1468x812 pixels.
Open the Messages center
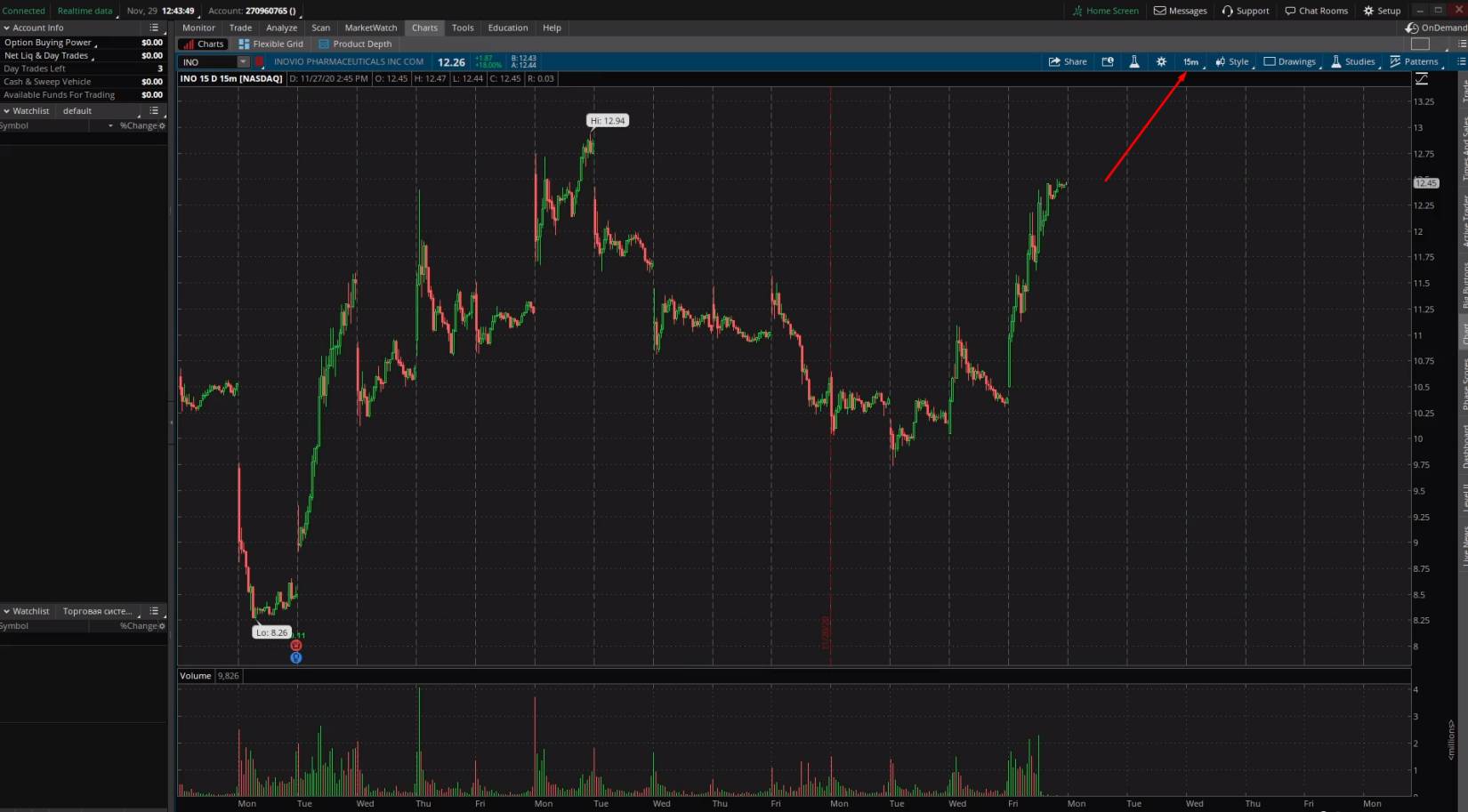(1180, 11)
